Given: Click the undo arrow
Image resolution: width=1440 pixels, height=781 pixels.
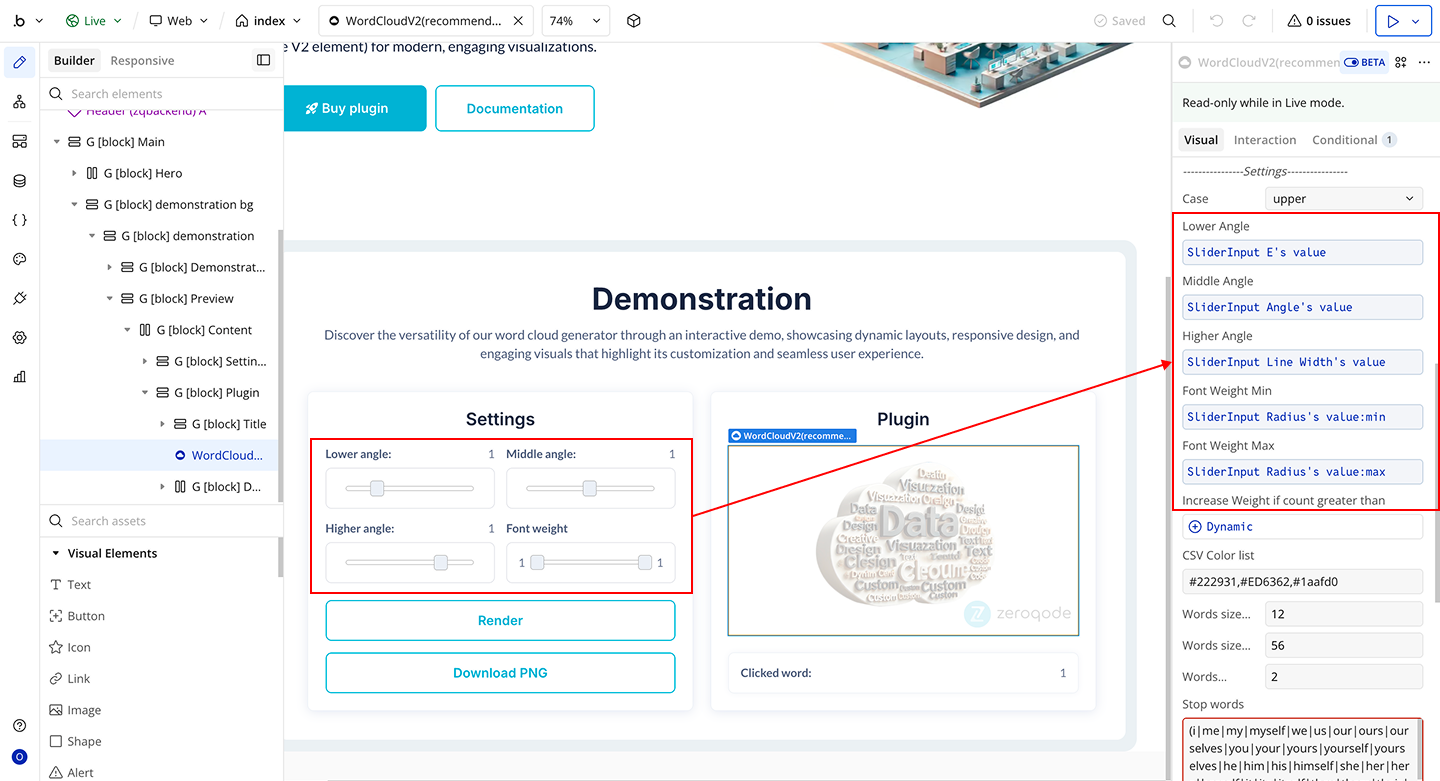Looking at the screenshot, I should pos(1216,21).
